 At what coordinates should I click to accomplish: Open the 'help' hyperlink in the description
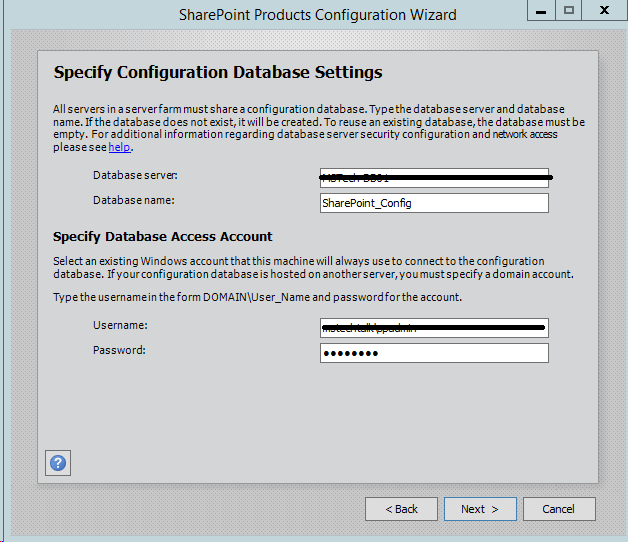120,147
